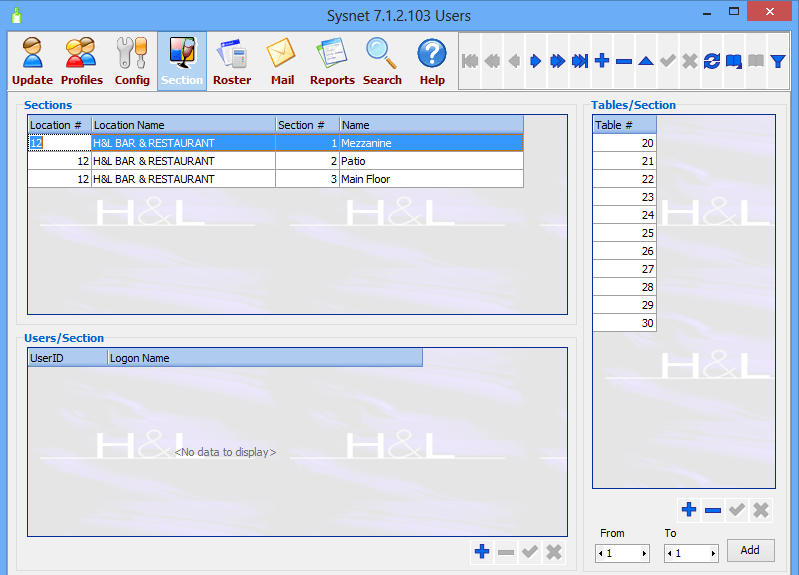Screen dimensions: 799x575
Task: Decrease the From table value
Action: (601, 553)
